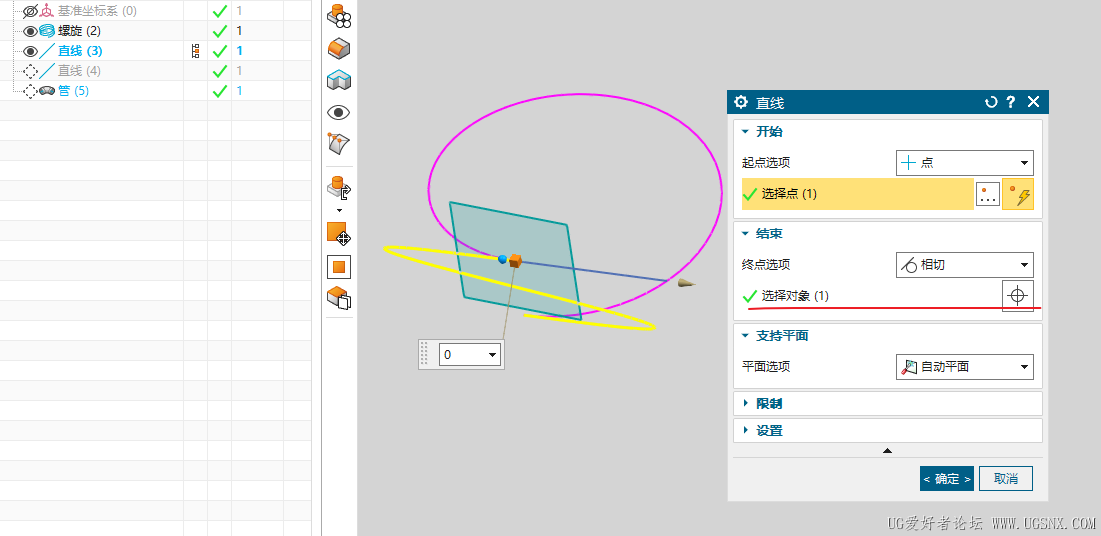
Task: Click the datum CSYS icon of 基准坐标系
Action: (x=47, y=11)
